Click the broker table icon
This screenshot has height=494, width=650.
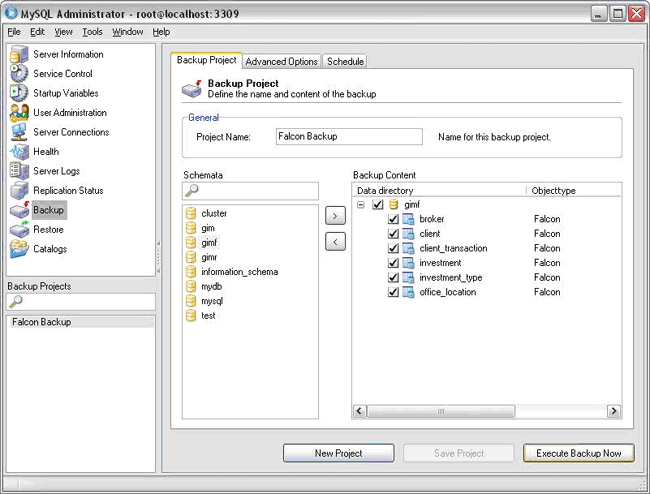(408, 219)
